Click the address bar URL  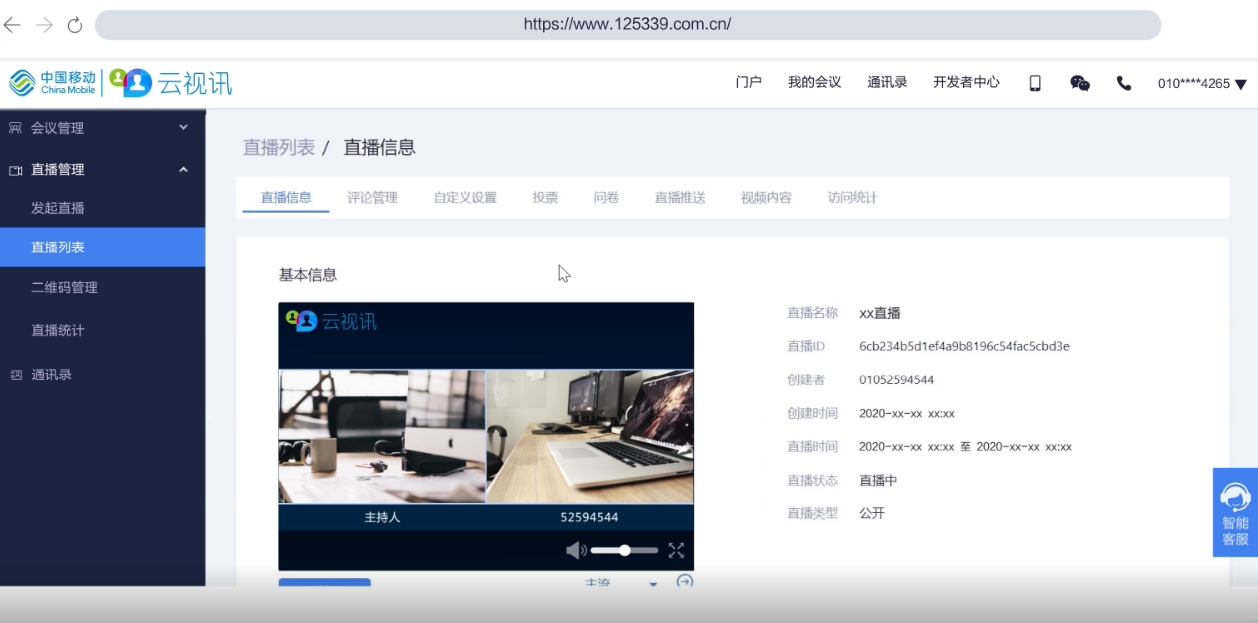point(628,25)
